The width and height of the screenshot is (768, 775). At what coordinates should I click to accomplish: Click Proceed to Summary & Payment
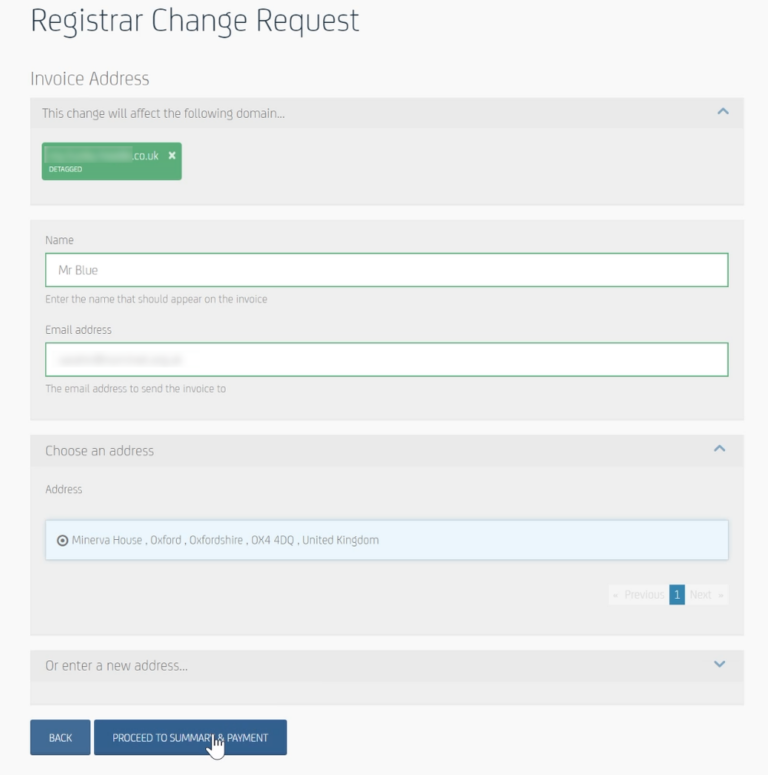[x=190, y=737]
